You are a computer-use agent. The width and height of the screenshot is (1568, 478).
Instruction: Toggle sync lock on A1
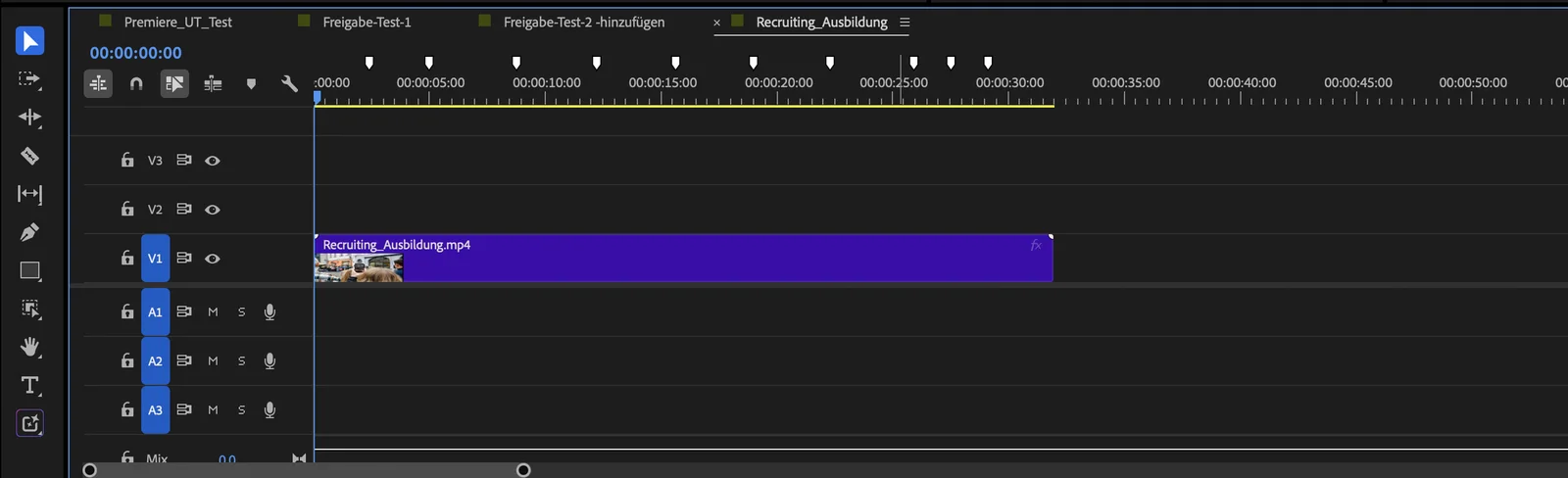pos(183,311)
